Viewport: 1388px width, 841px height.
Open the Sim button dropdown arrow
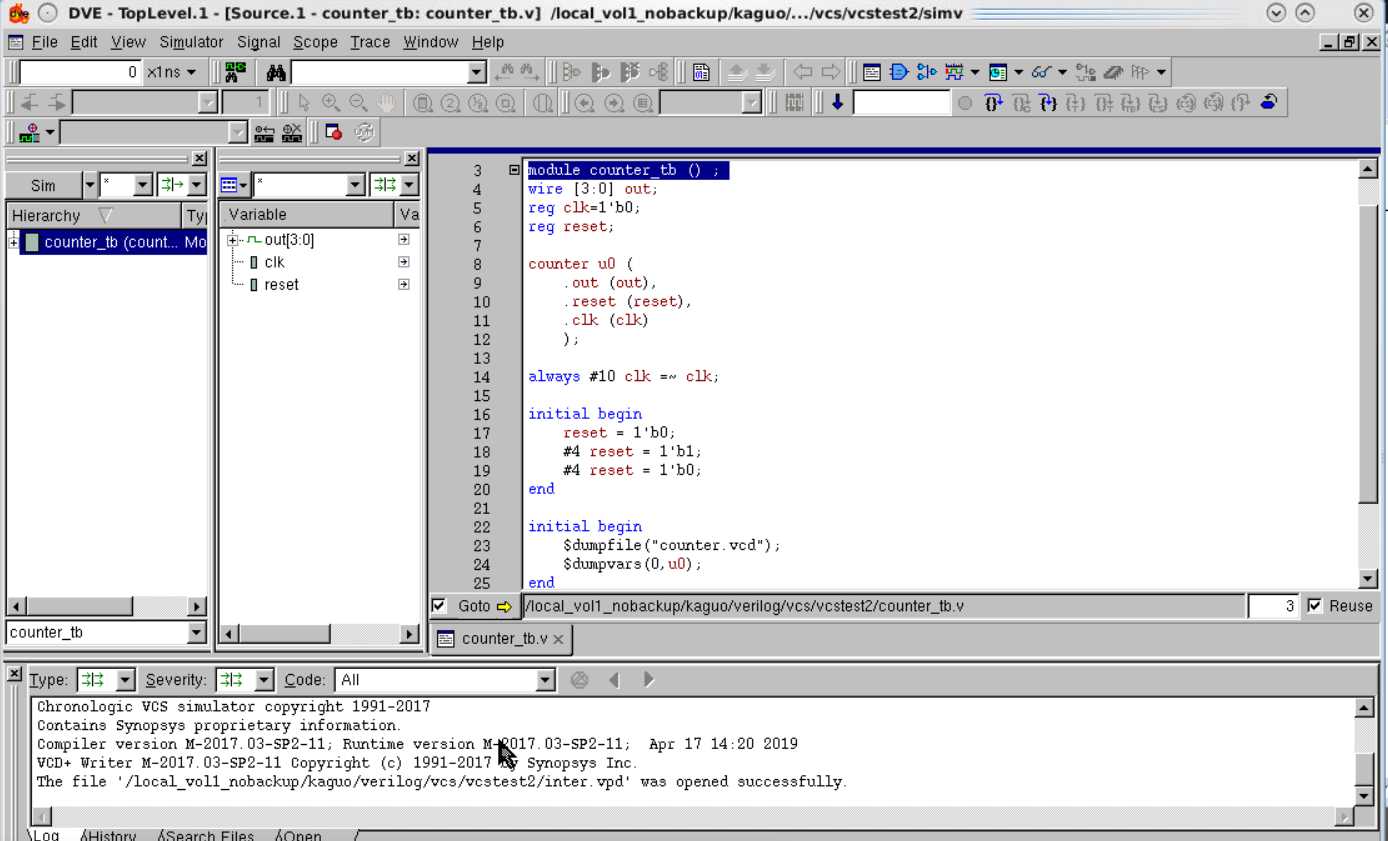click(x=89, y=185)
